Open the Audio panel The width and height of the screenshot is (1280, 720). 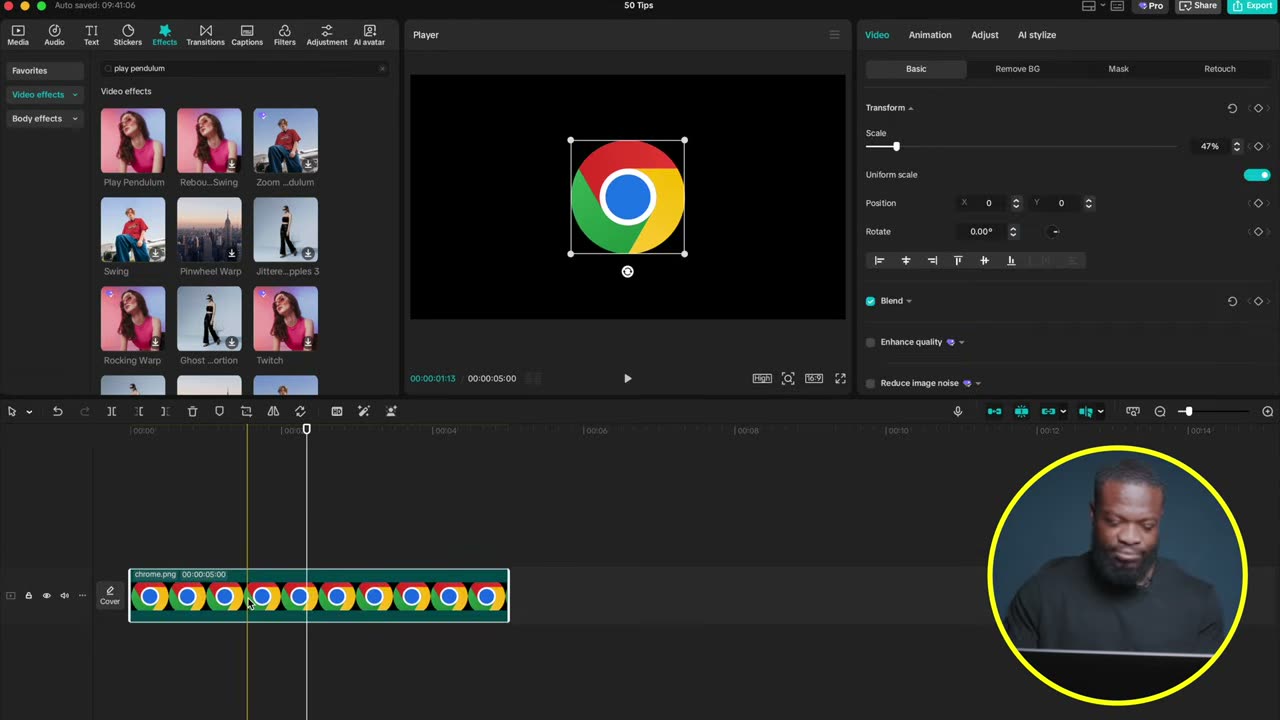pyautogui.click(x=54, y=35)
